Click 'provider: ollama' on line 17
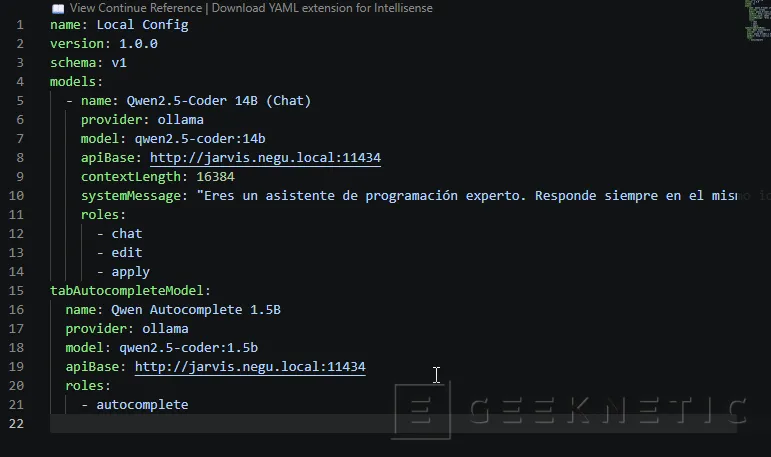Screen dimensions: 771x457 tap(127, 329)
